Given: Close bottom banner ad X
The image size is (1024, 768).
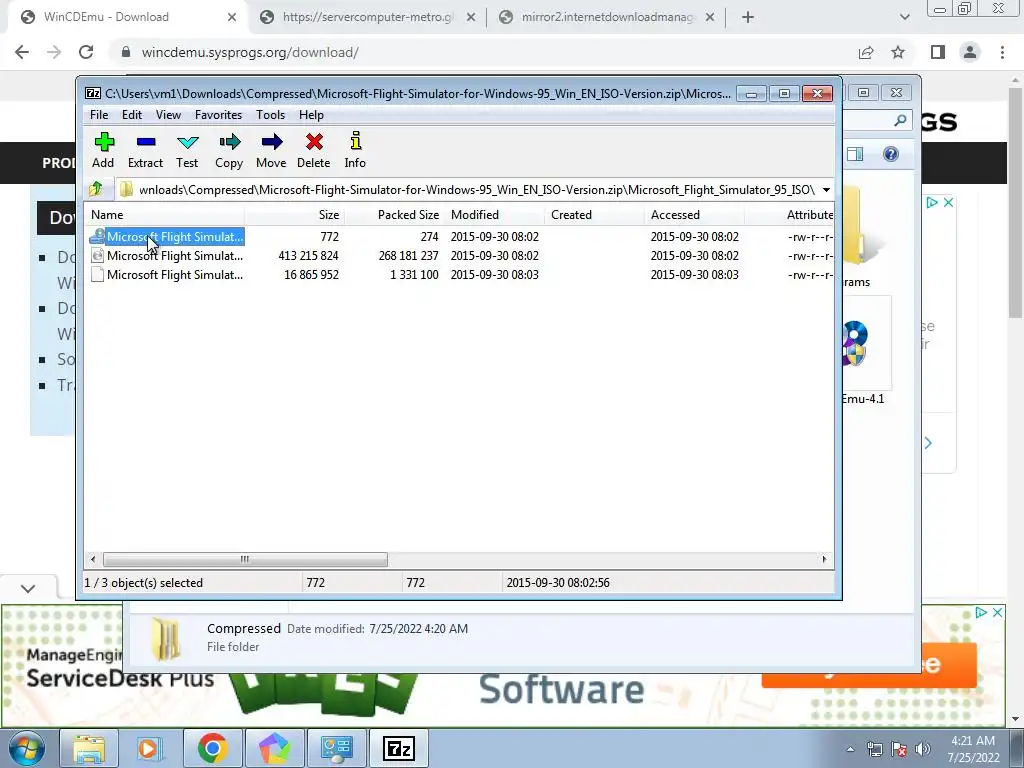Looking at the screenshot, I should pos(997,613).
